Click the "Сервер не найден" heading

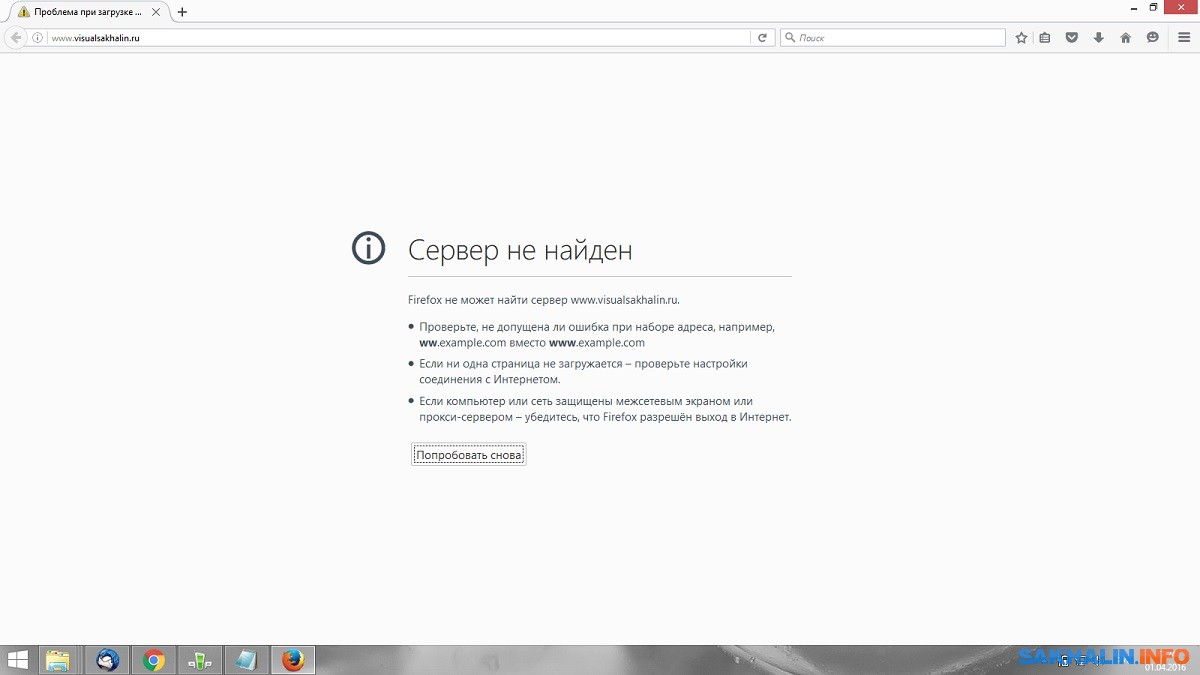click(x=520, y=249)
